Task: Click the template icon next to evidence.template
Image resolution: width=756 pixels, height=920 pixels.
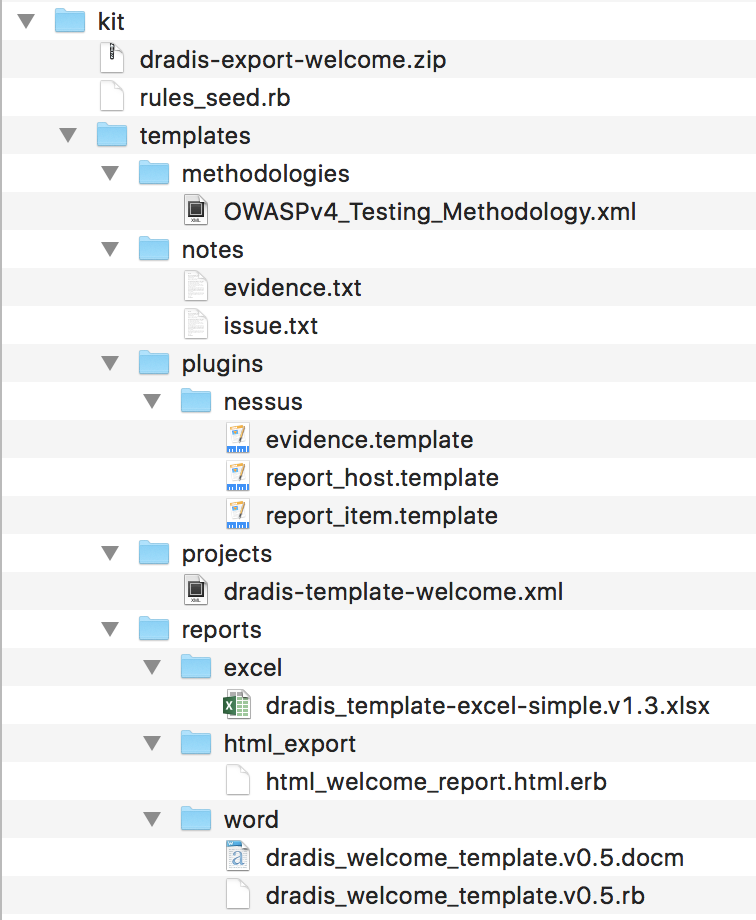Action: pyautogui.click(x=237, y=440)
